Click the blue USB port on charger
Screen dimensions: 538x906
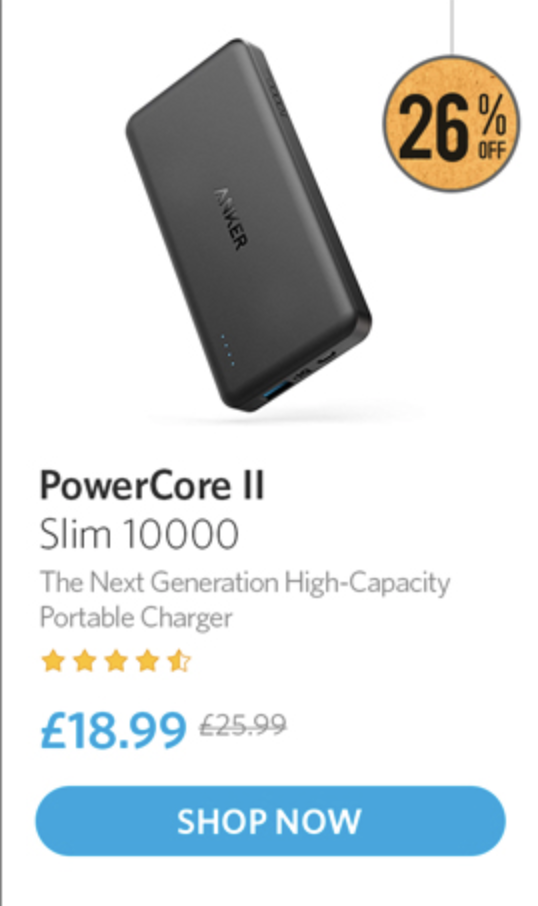[x=276, y=389]
